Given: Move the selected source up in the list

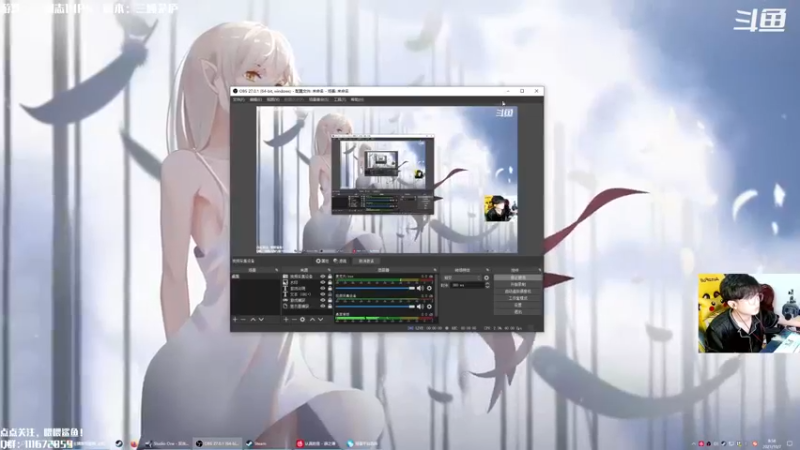Looking at the screenshot, I should (312, 319).
